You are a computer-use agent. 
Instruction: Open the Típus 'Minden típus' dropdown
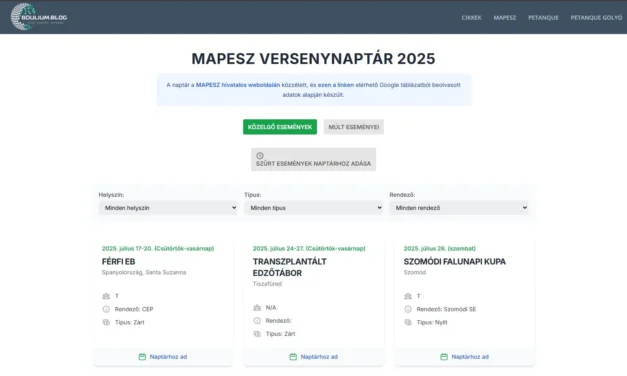pyautogui.click(x=314, y=208)
